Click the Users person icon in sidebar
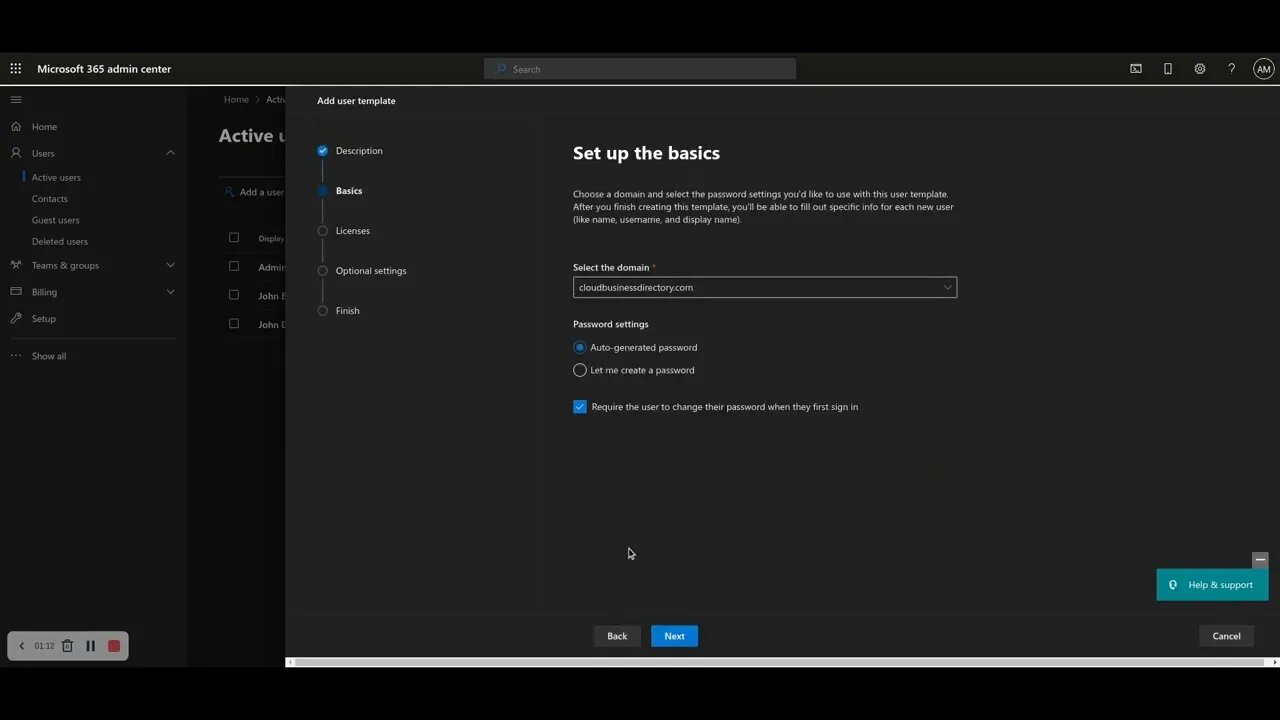1280x720 pixels. click(16, 153)
